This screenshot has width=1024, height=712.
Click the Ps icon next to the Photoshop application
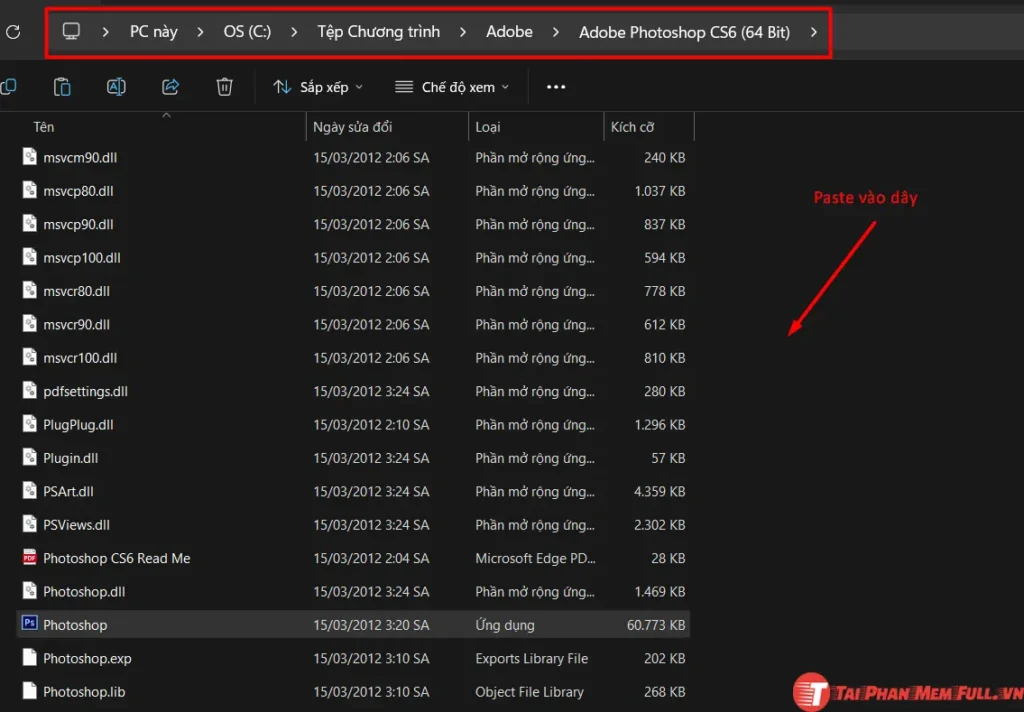click(x=29, y=624)
